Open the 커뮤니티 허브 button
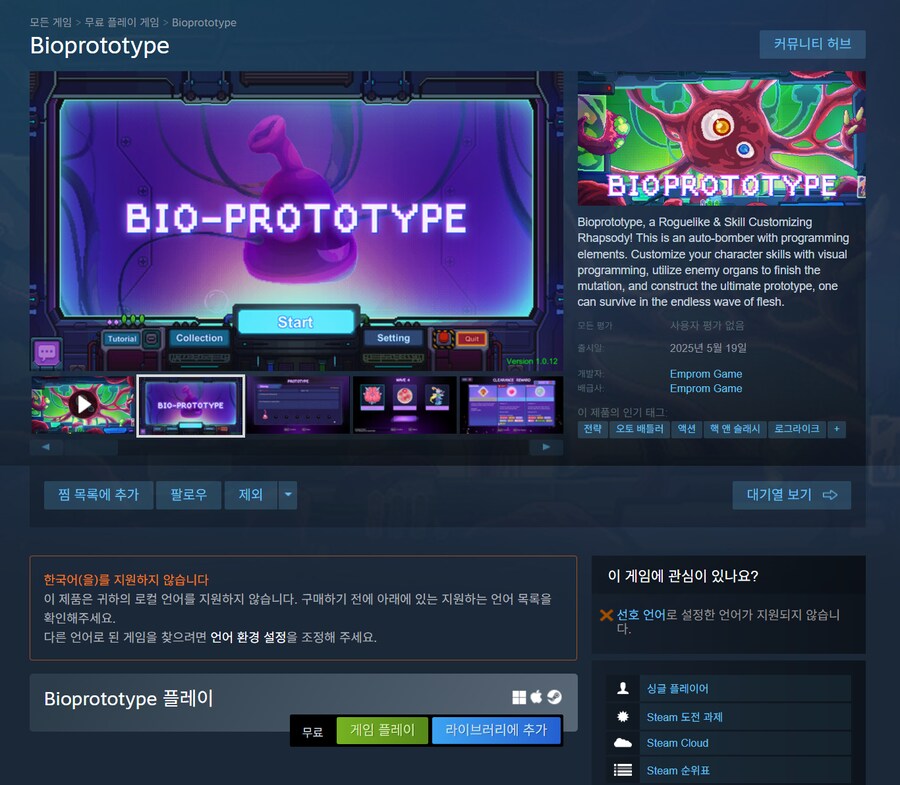 click(x=812, y=44)
